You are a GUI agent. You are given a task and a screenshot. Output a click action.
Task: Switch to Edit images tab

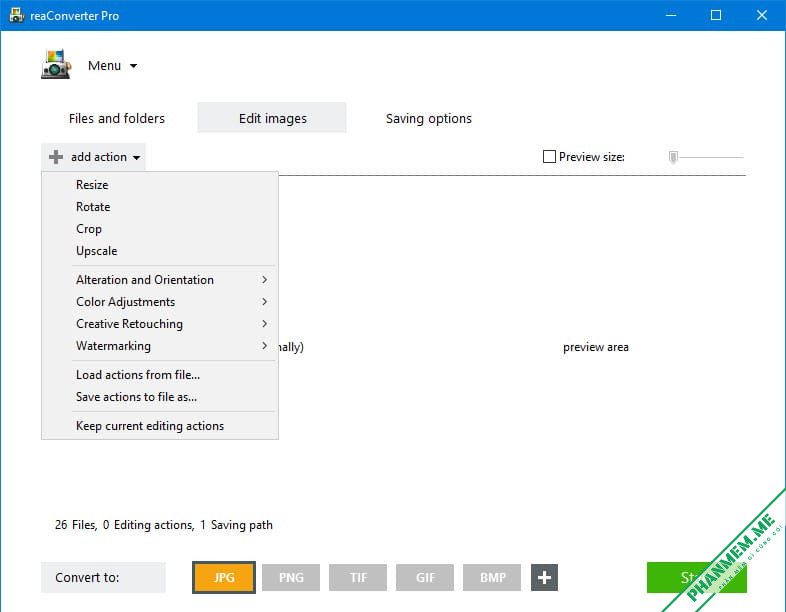[272, 118]
